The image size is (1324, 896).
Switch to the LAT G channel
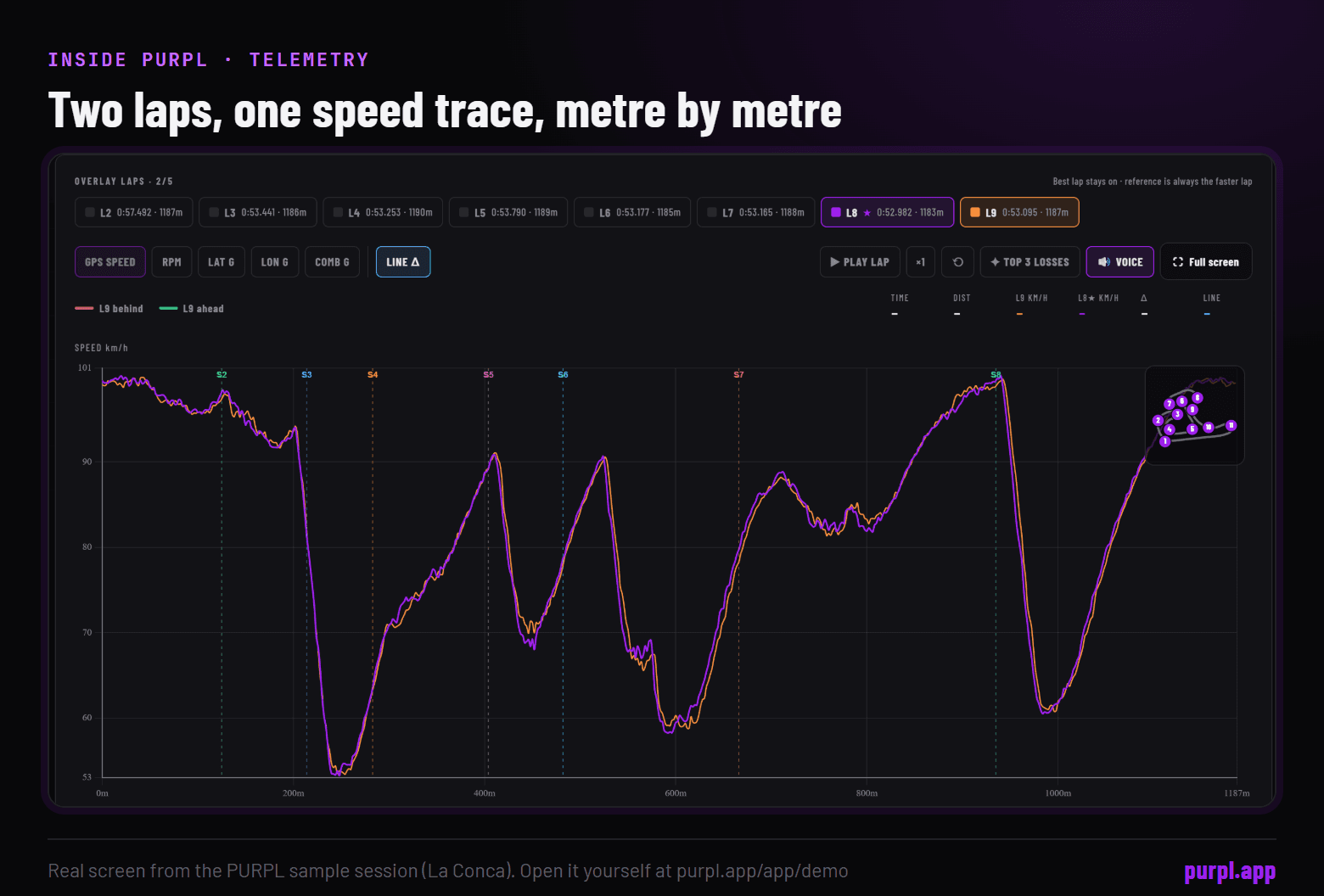[222, 262]
